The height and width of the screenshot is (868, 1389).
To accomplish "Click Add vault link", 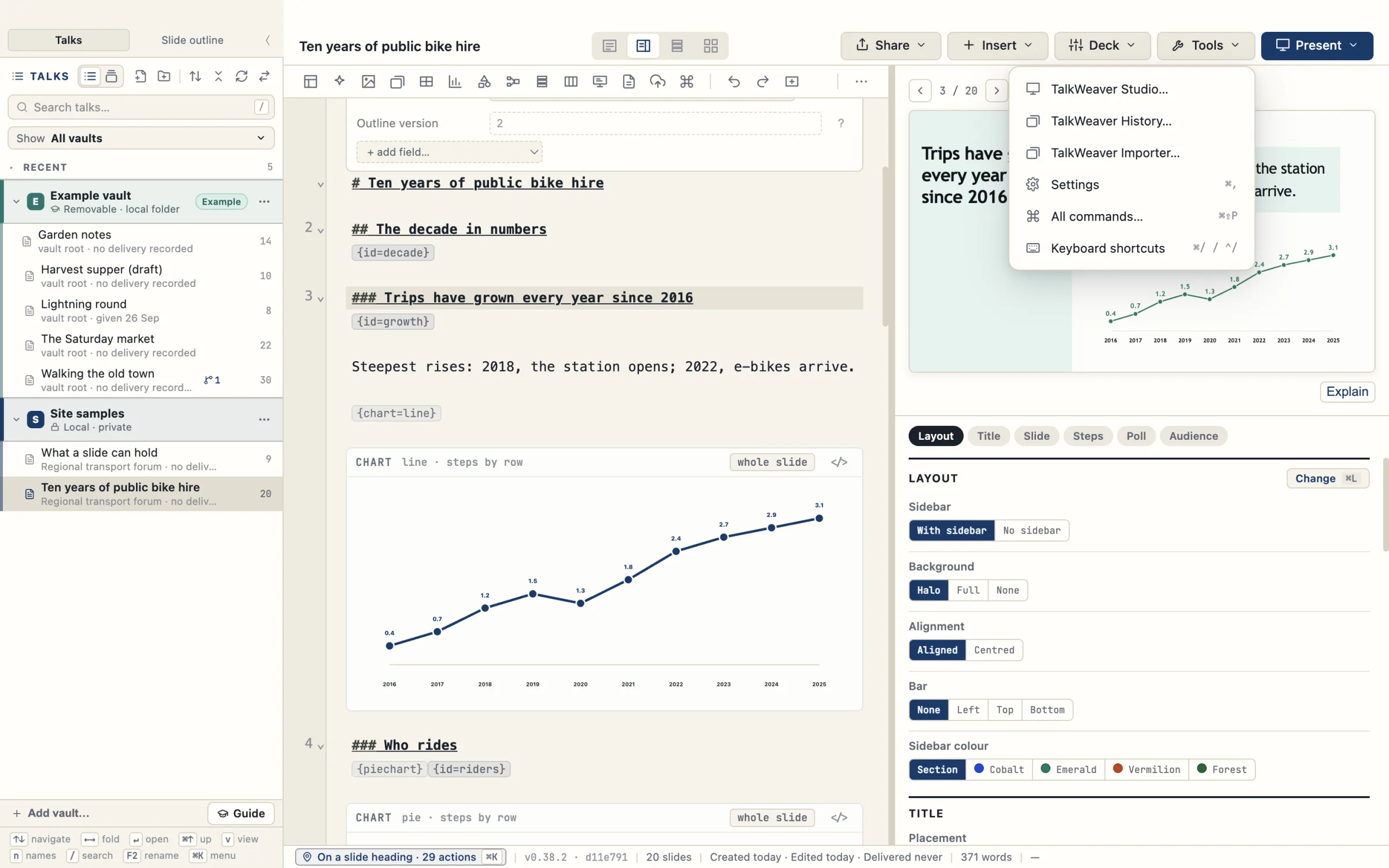I will pyautogui.click(x=51, y=814).
